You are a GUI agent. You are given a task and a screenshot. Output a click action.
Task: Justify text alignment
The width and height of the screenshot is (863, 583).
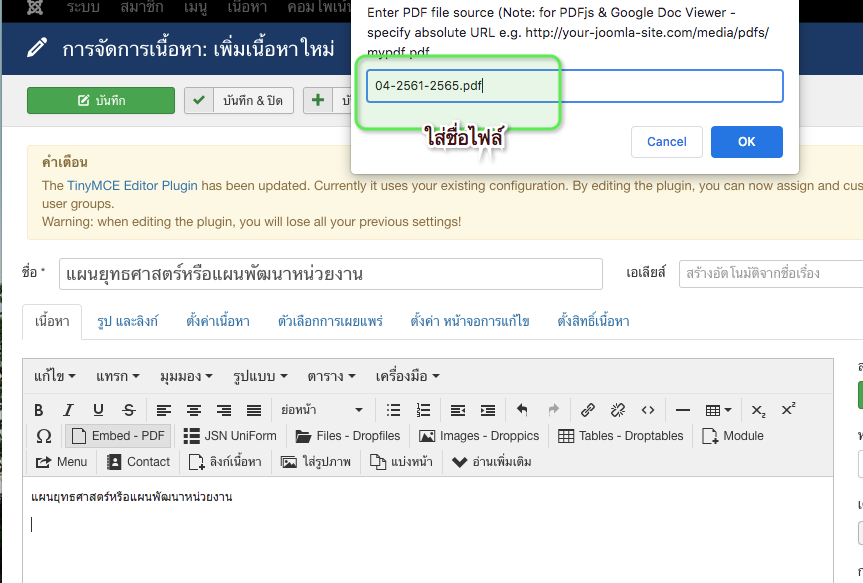tap(254, 410)
